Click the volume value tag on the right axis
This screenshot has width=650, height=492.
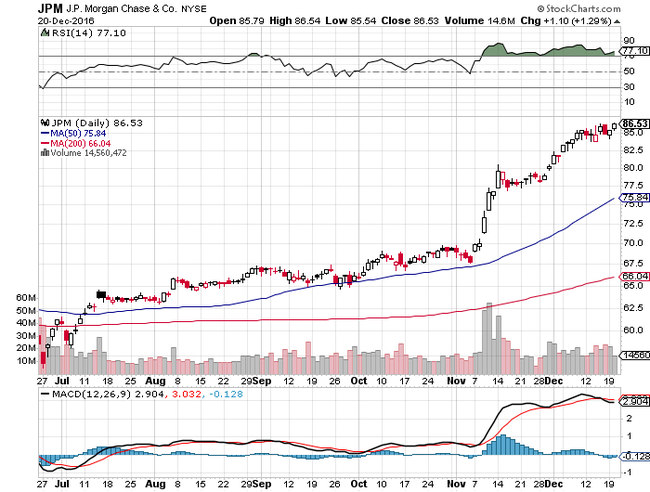point(635,355)
